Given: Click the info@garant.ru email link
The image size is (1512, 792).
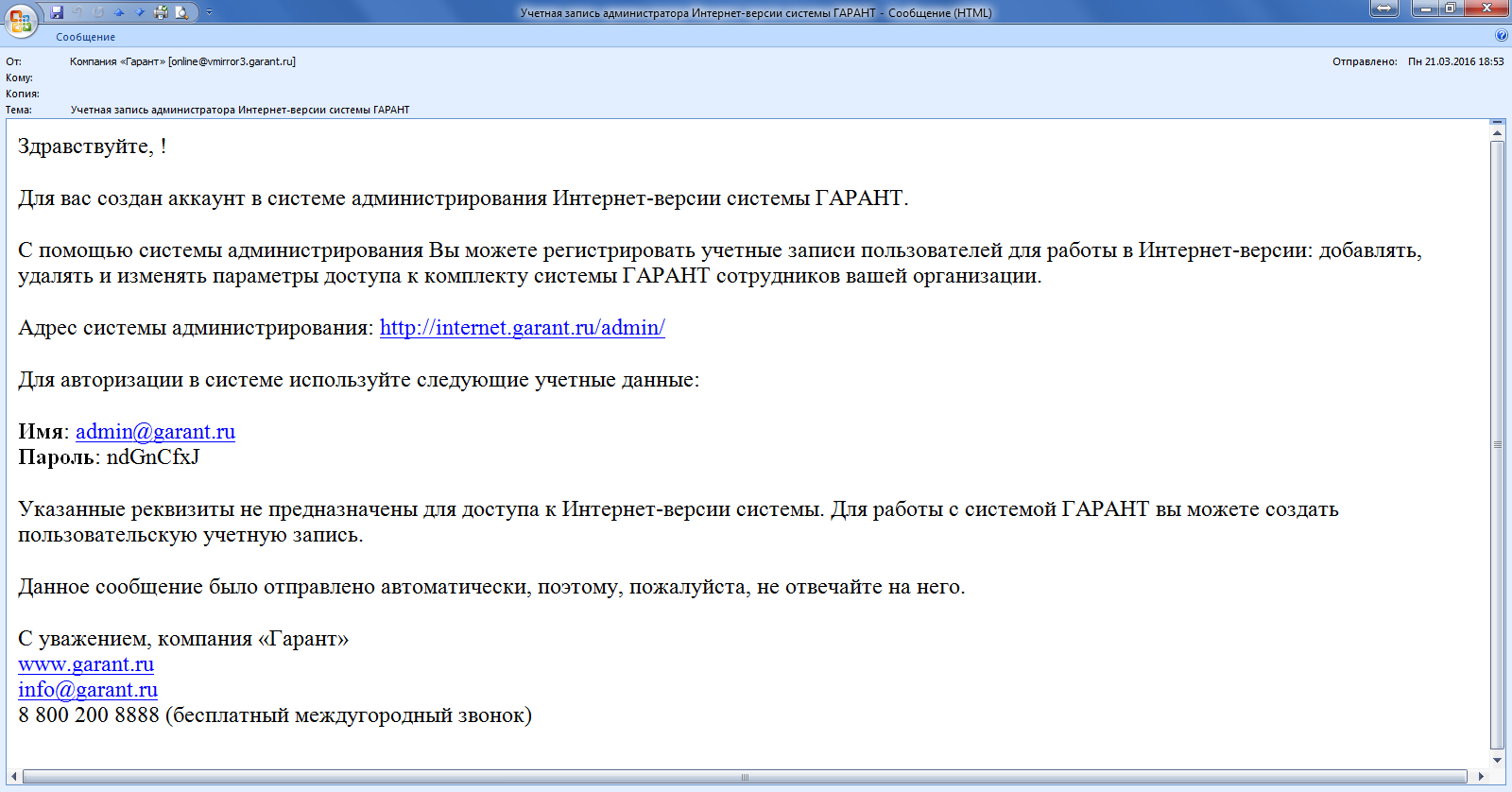Looking at the screenshot, I should pos(88,690).
